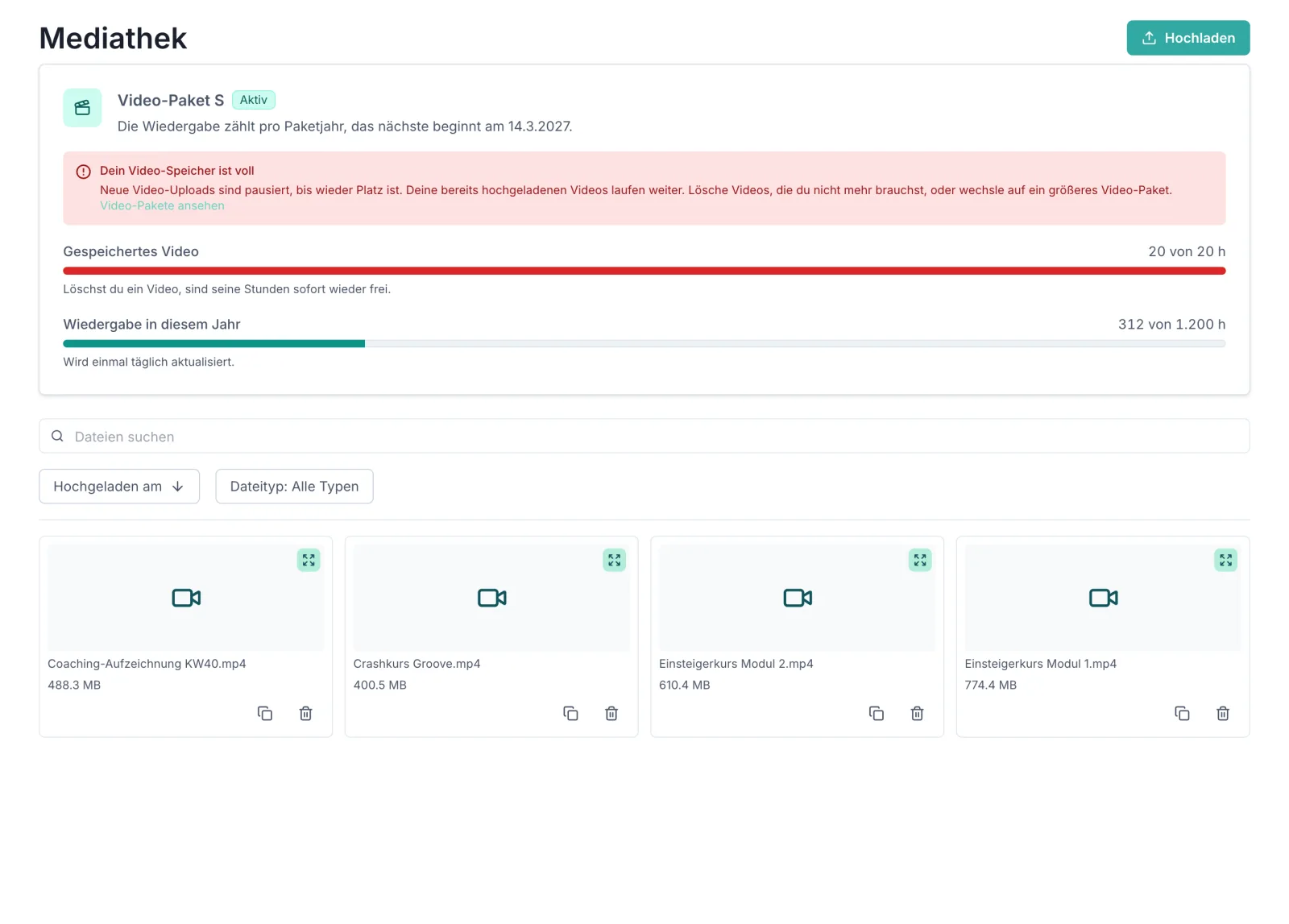This screenshot has width=1289, height=924.
Task: Click the Mediathek page title
Action: point(113,38)
